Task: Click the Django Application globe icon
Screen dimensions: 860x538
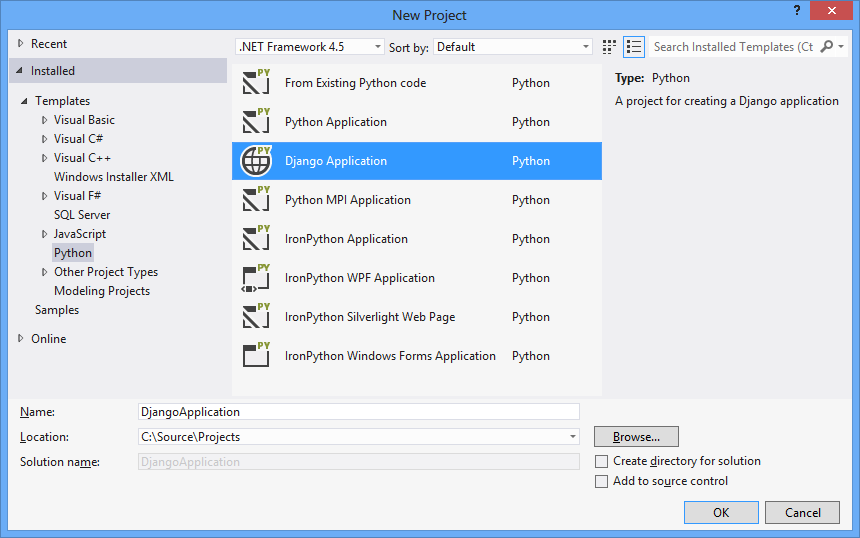Action: [x=256, y=161]
